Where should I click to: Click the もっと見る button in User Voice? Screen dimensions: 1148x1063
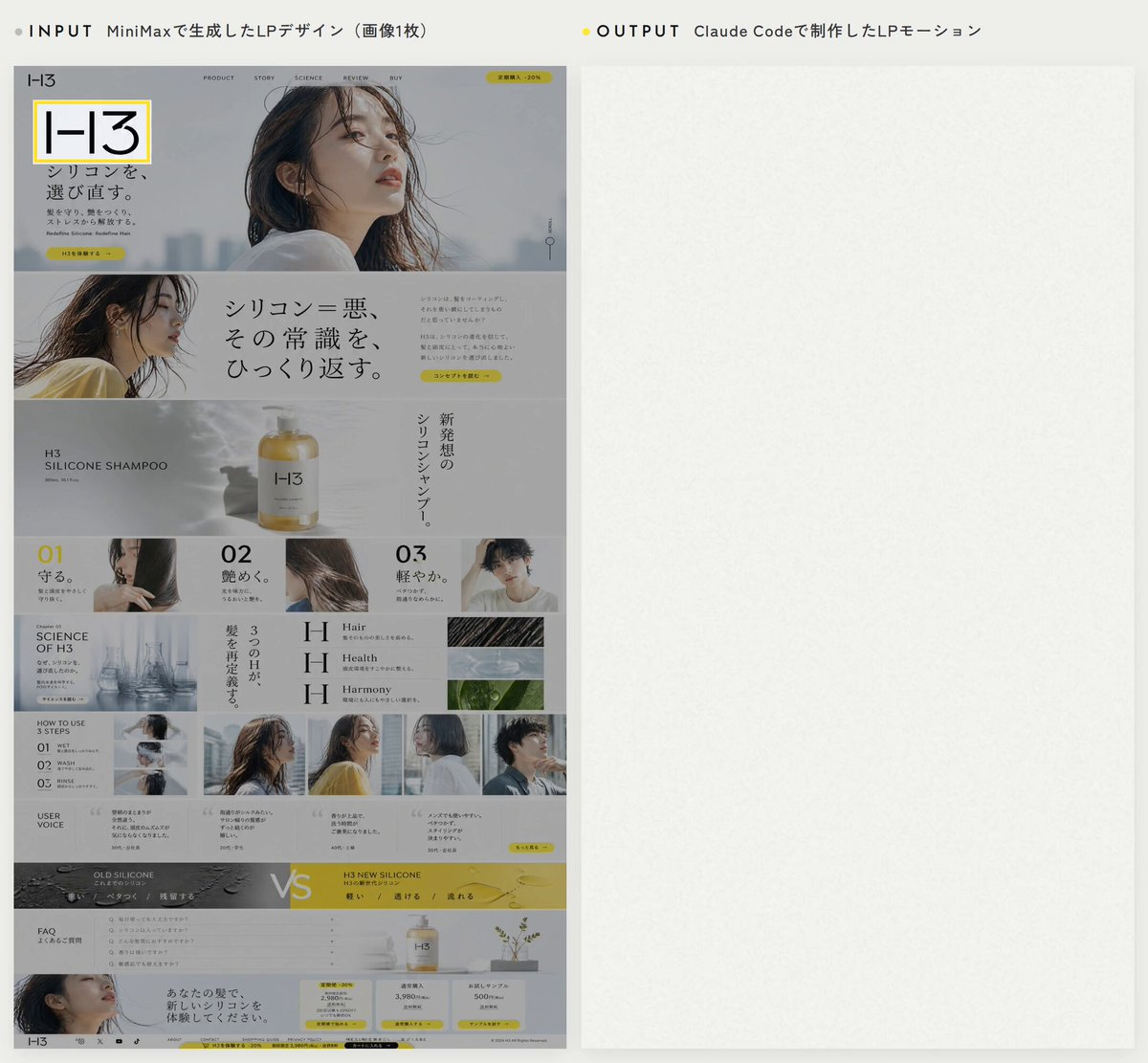(x=531, y=847)
